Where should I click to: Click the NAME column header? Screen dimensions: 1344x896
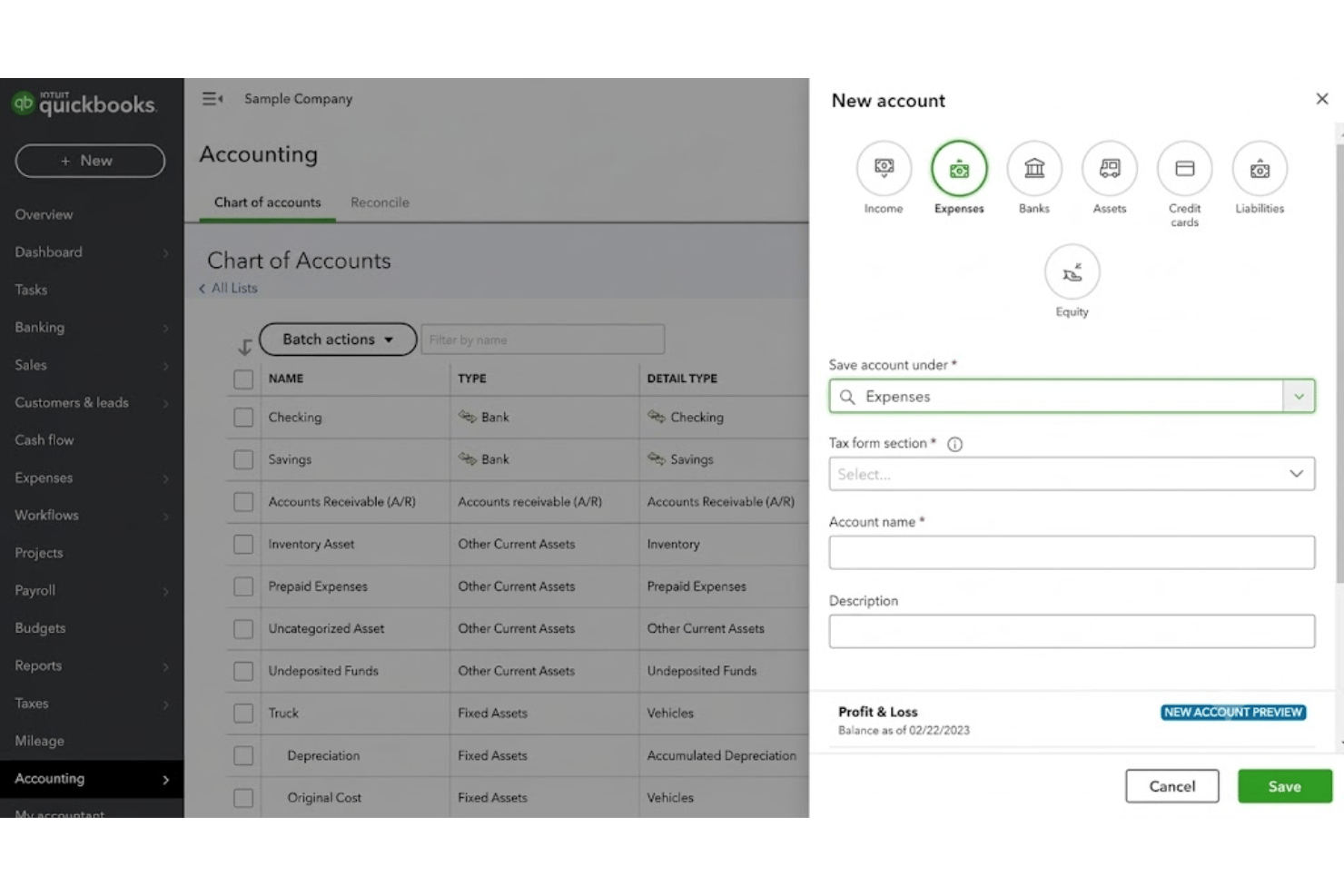click(x=286, y=379)
